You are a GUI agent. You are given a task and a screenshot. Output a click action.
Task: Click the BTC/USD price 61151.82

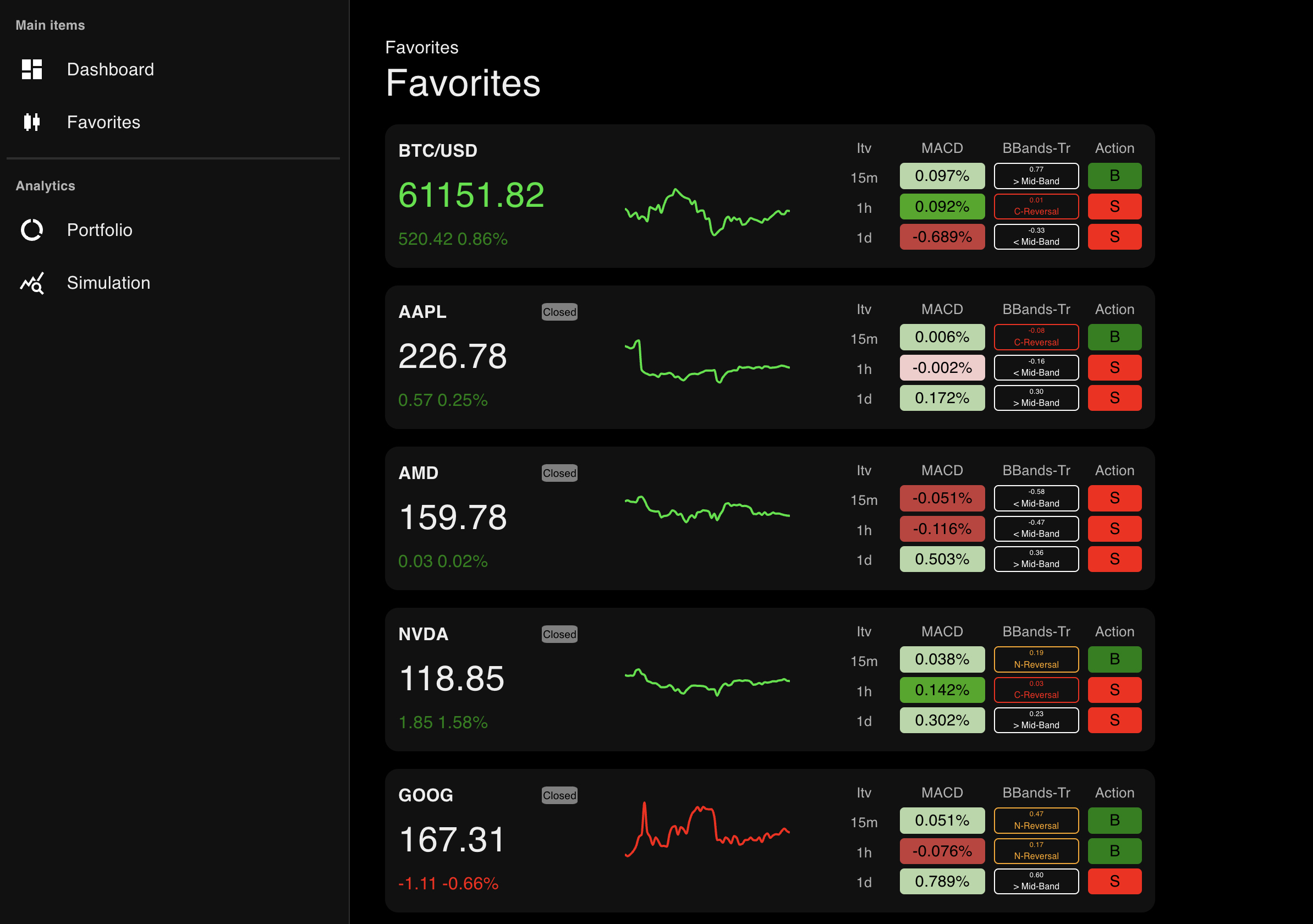pyautogui.click(x=471, y=195)
